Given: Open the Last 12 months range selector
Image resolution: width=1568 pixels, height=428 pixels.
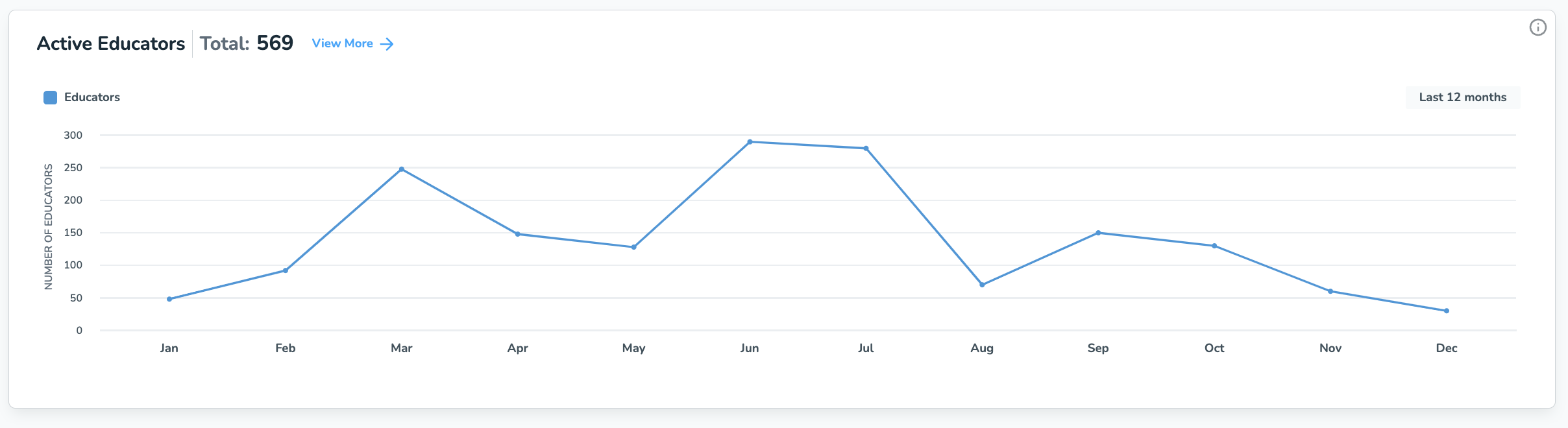Looking at the screenshot, I should tap(1462, 97).
